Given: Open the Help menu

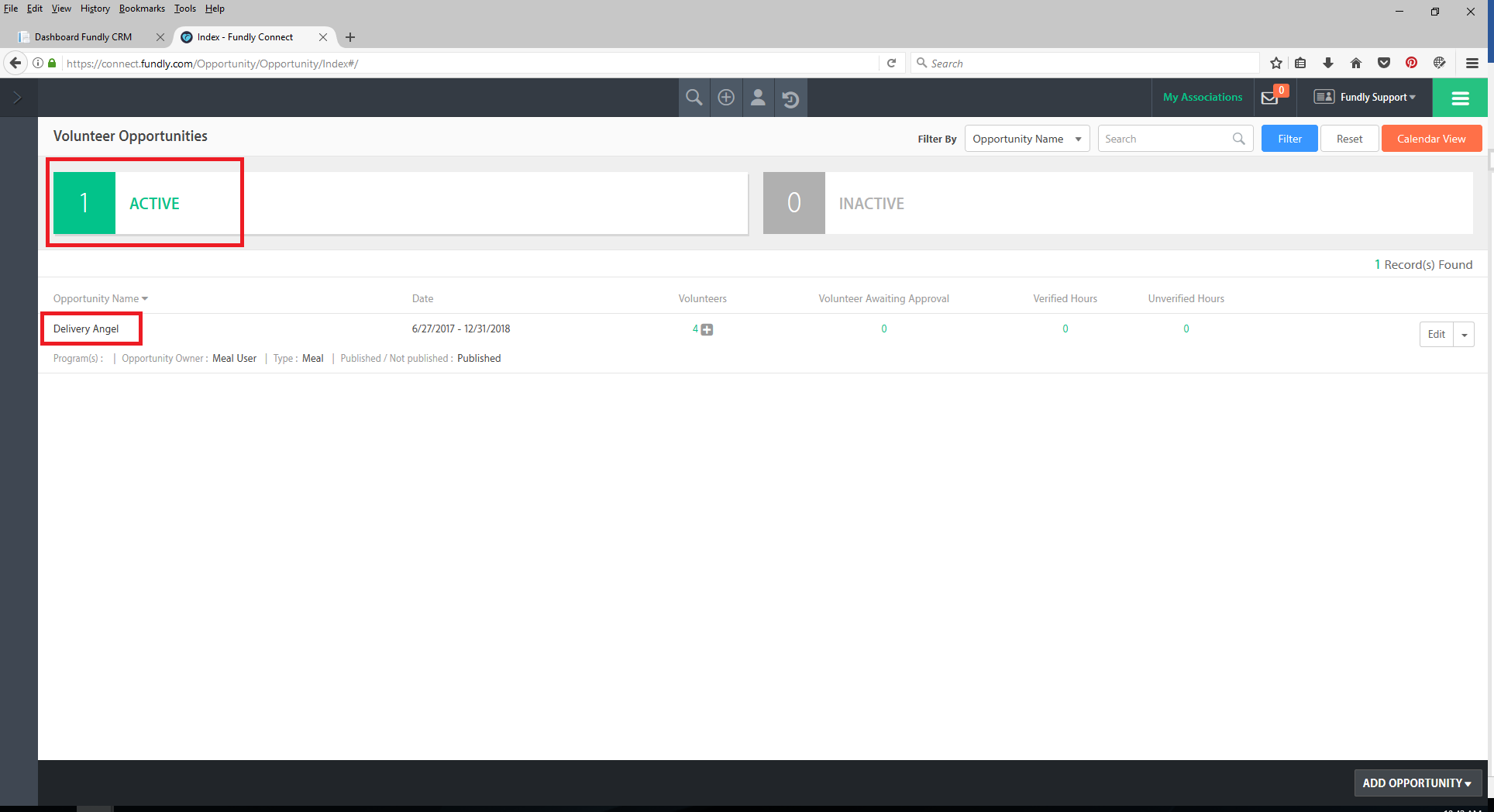Looking at the screenshot, I should 215,9.
